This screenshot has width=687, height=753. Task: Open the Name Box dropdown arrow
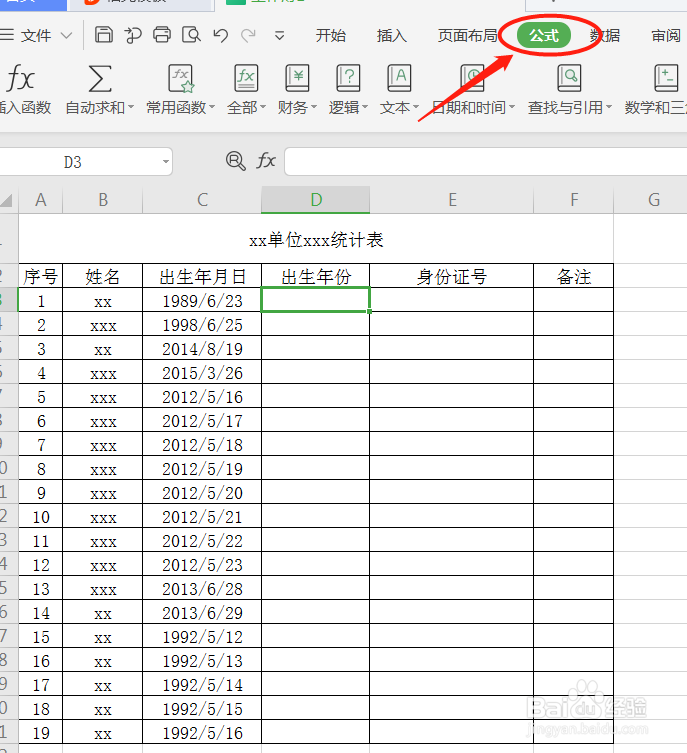point(166,161)
